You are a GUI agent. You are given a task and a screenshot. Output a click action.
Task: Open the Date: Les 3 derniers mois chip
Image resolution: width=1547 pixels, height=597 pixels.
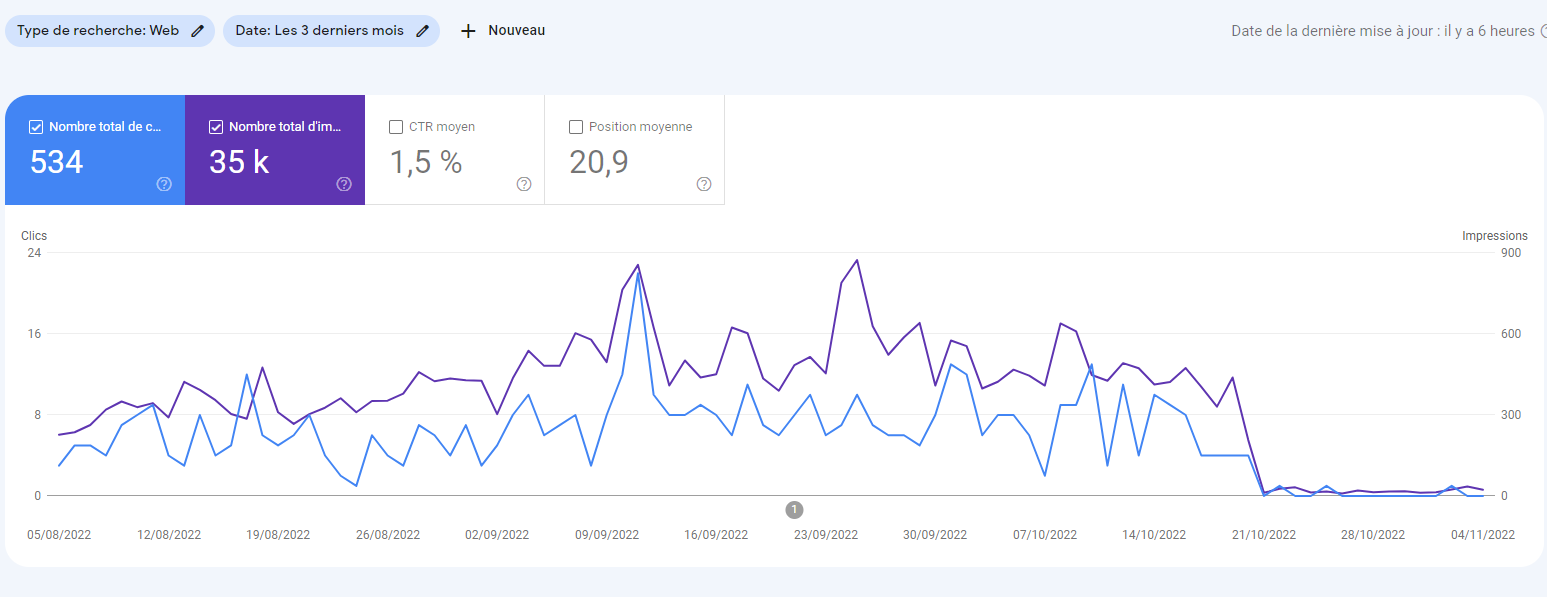[x=331, y=31]
